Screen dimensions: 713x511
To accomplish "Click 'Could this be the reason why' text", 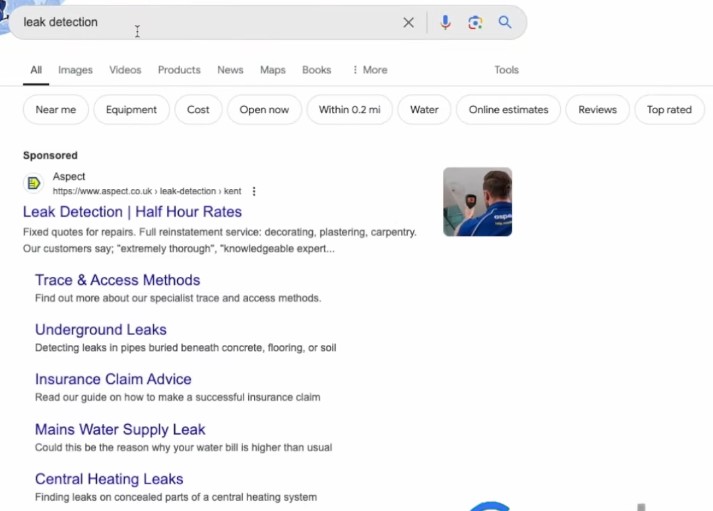I will click(183, 447).
